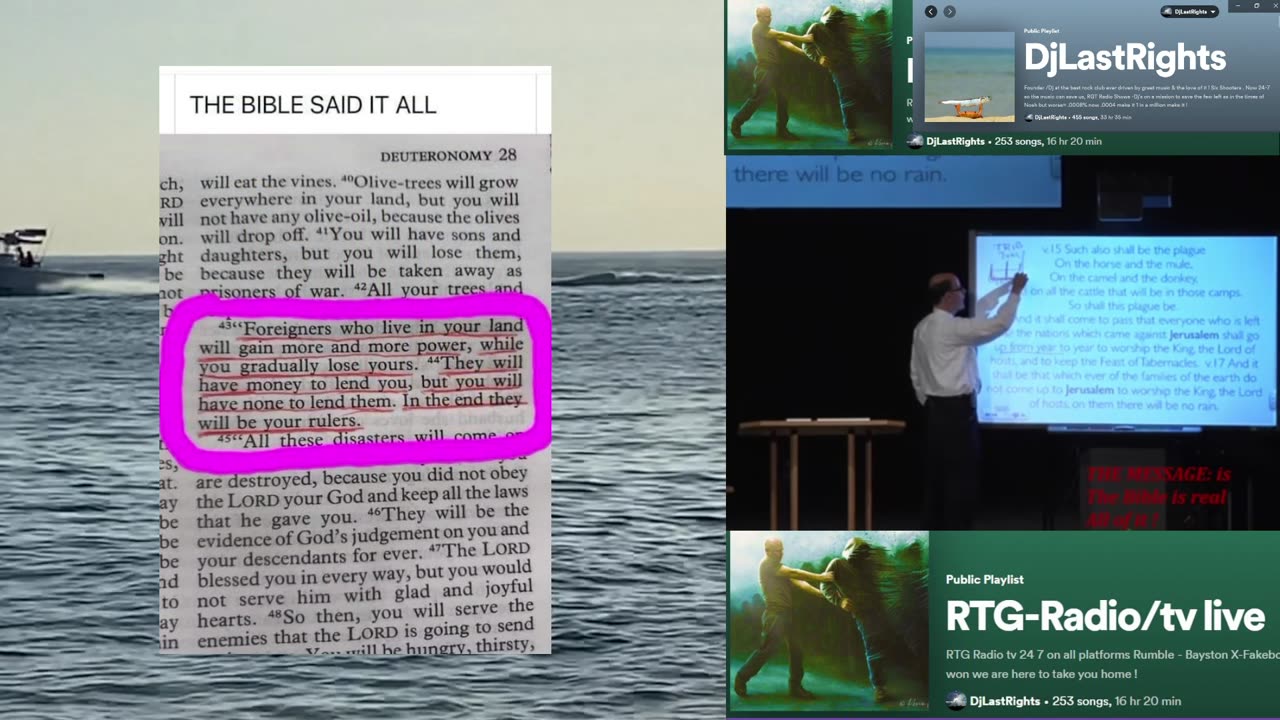Click avatar icon under RTG-Radio/tv live description
The image size is (1280, 720).
tap(956, 702)
